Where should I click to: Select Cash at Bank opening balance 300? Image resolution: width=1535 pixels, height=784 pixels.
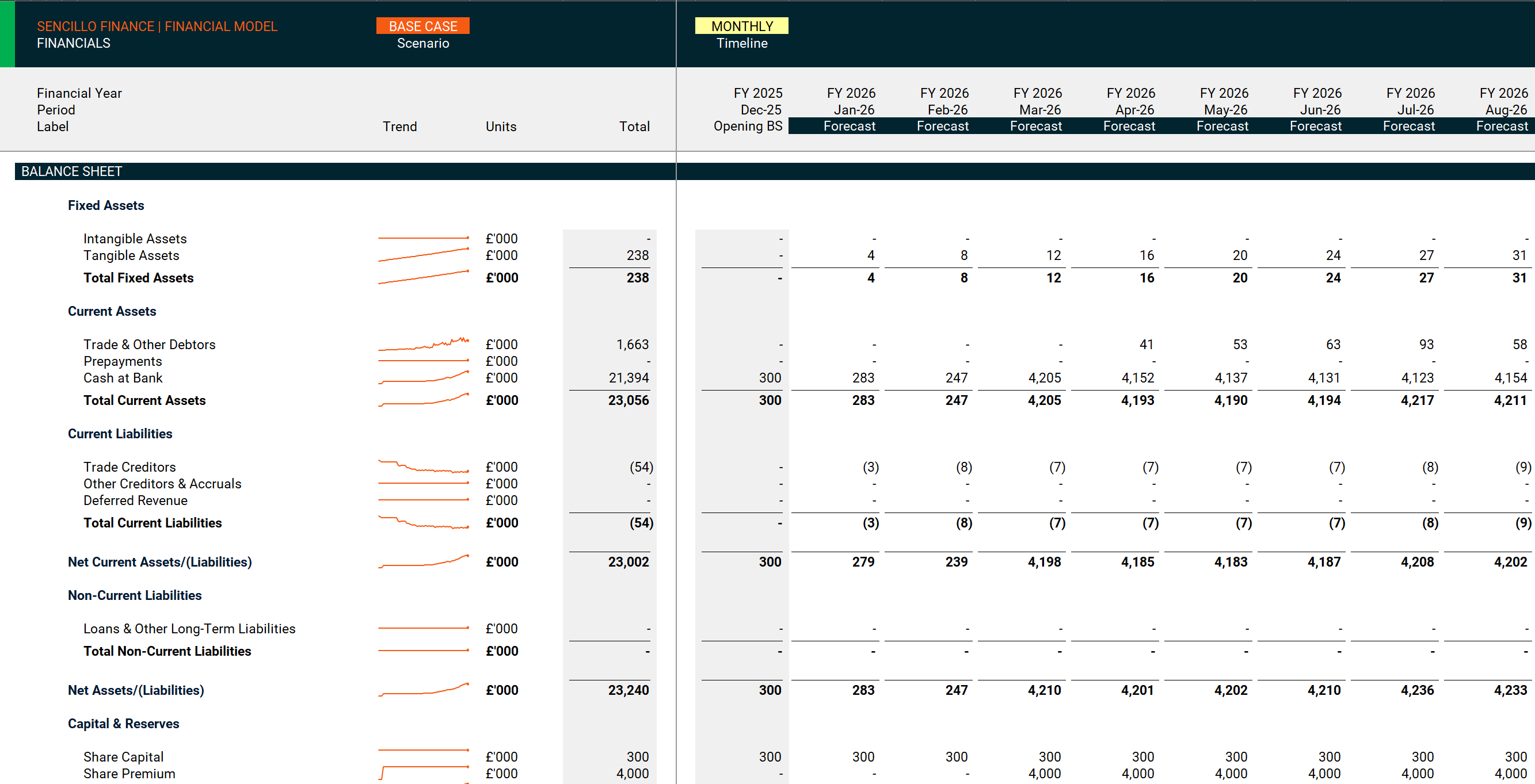tap(770, 378)
